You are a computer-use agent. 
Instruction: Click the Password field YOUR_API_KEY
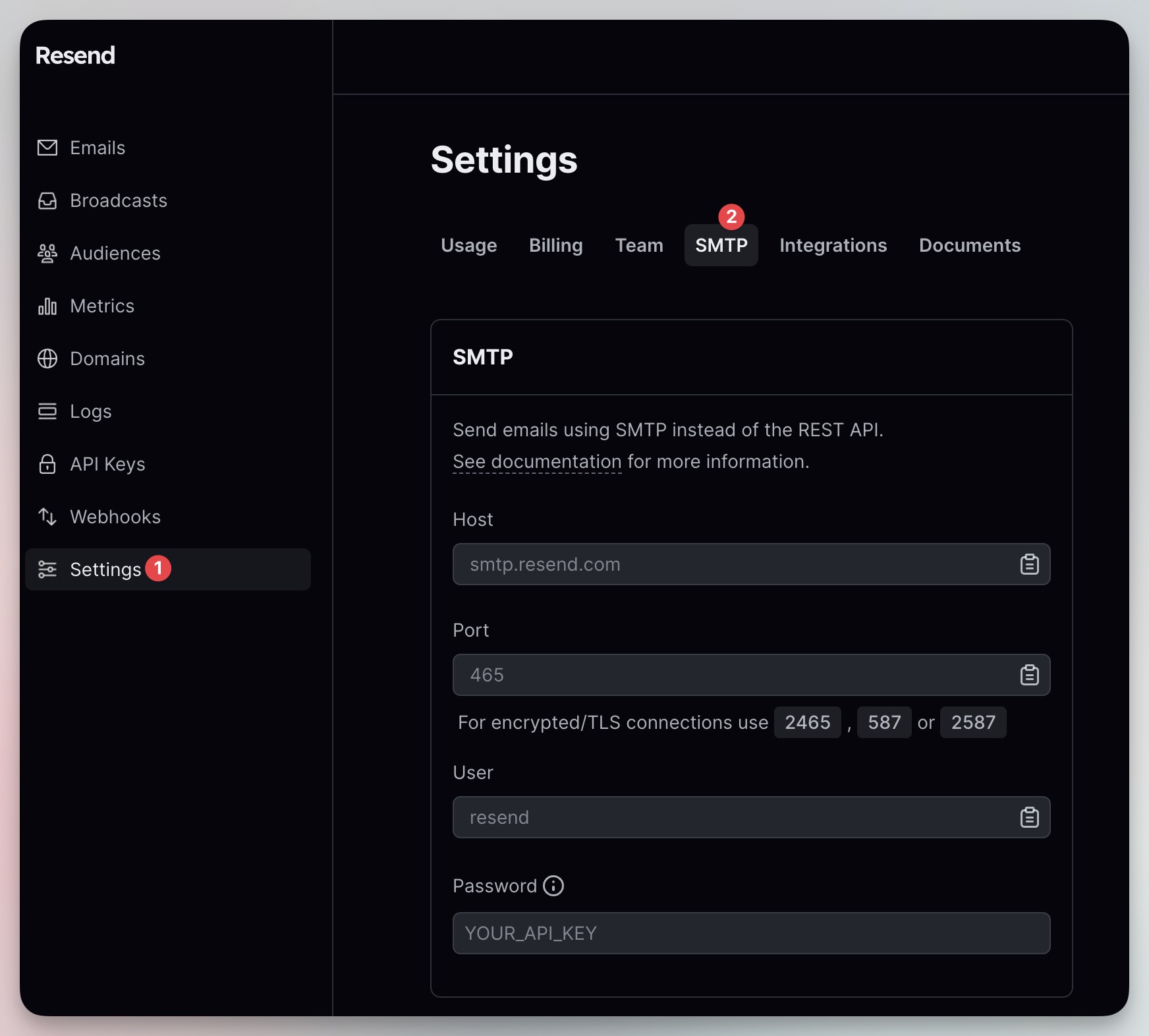coord(752,933)
